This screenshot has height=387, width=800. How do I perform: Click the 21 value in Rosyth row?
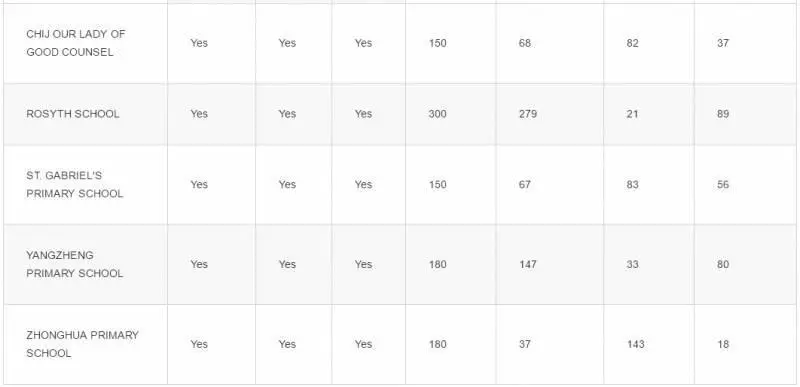click(632, 114)
